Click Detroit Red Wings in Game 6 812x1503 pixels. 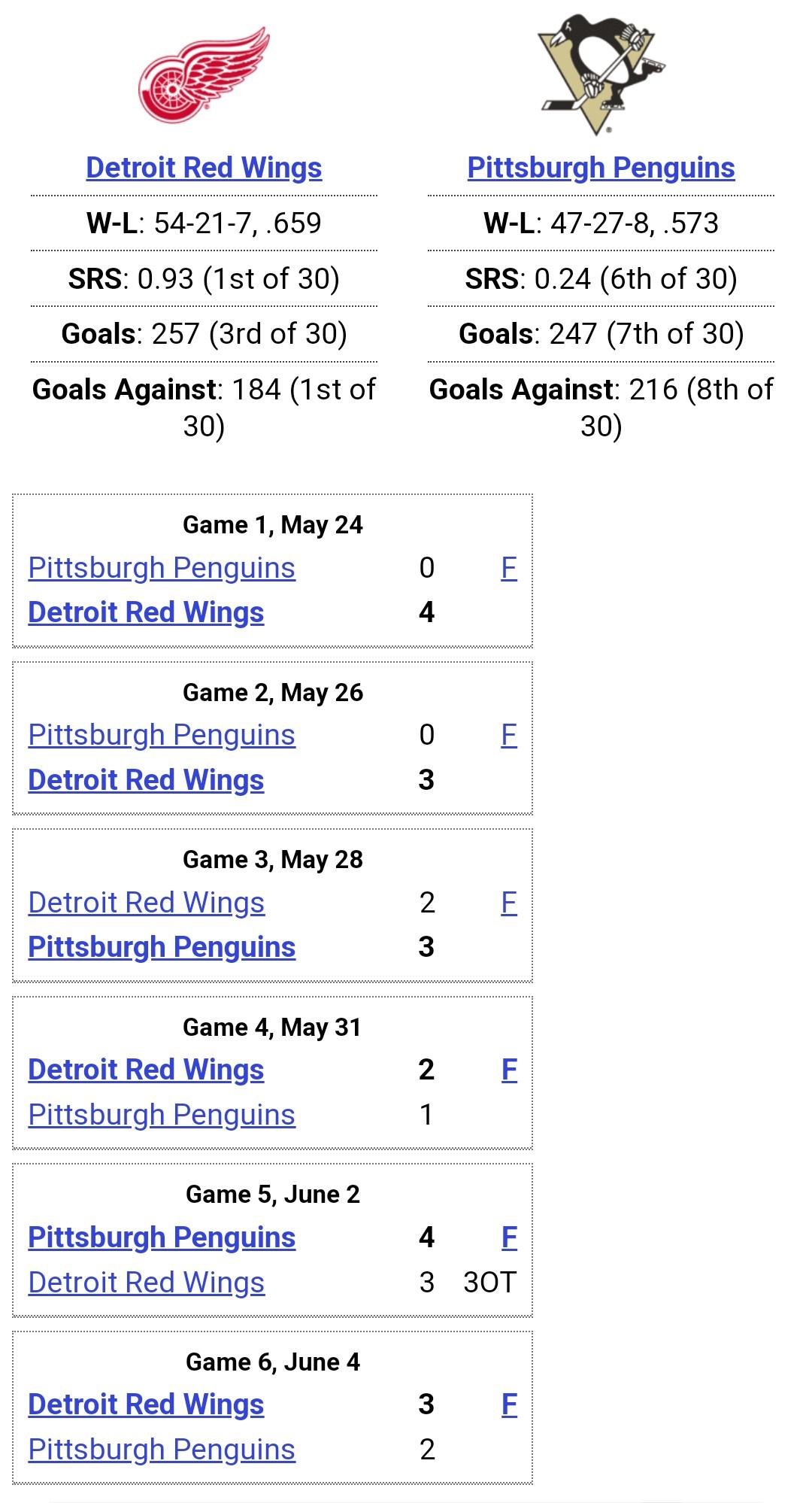pos(146,1404)
